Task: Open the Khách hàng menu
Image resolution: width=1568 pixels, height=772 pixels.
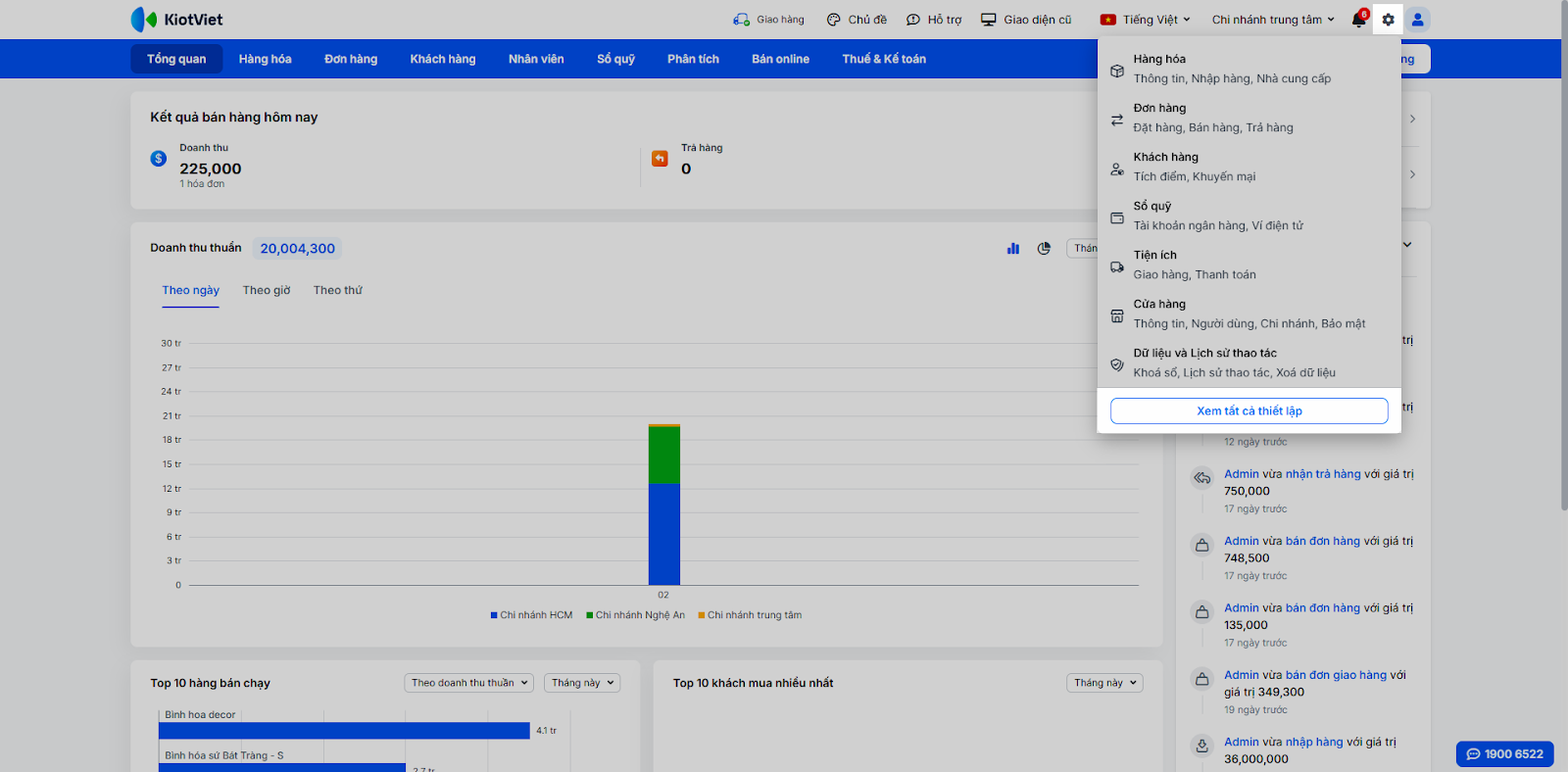Action: tap(443, 59)
